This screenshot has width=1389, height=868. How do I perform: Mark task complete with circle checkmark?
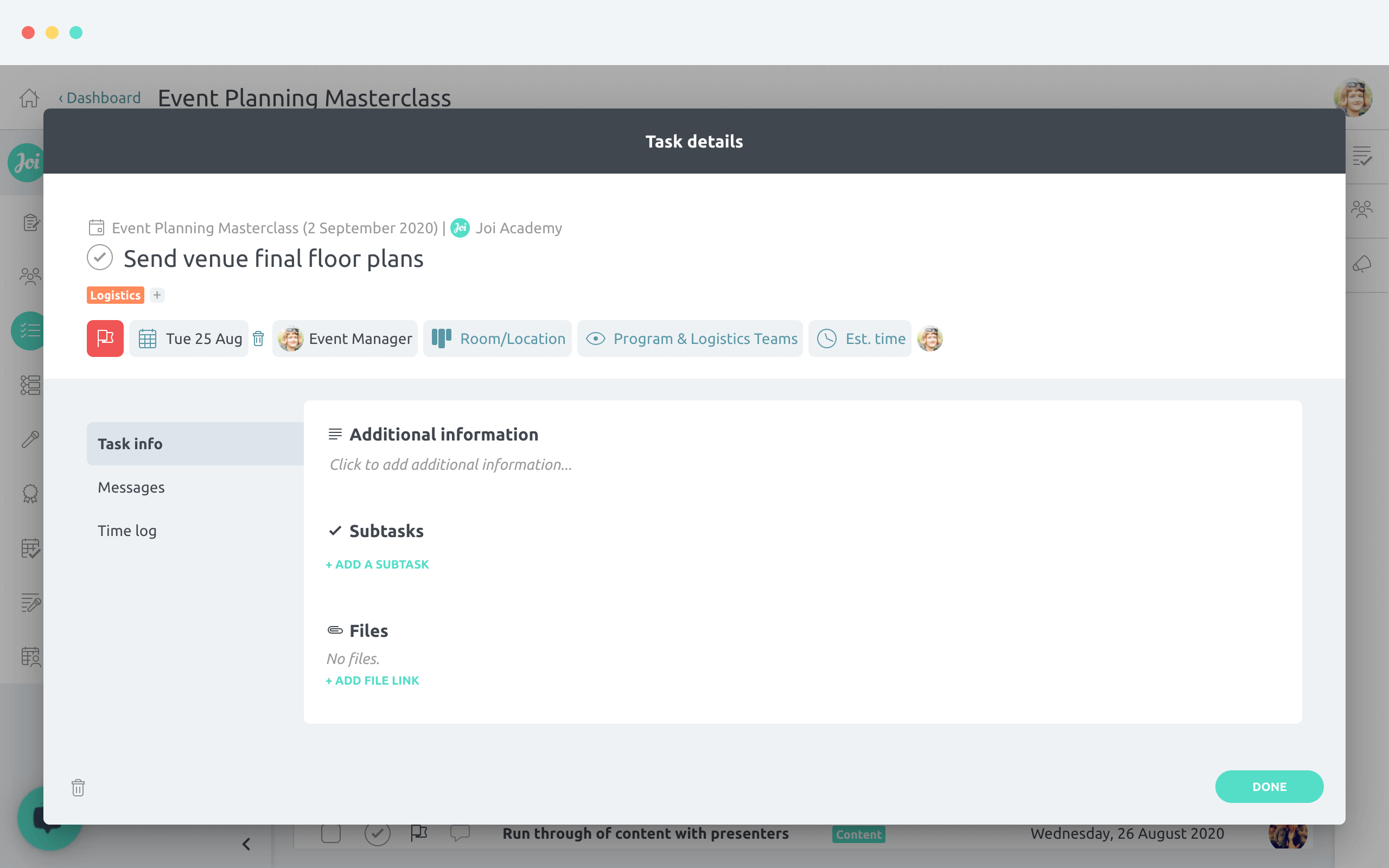pos(100,258)
